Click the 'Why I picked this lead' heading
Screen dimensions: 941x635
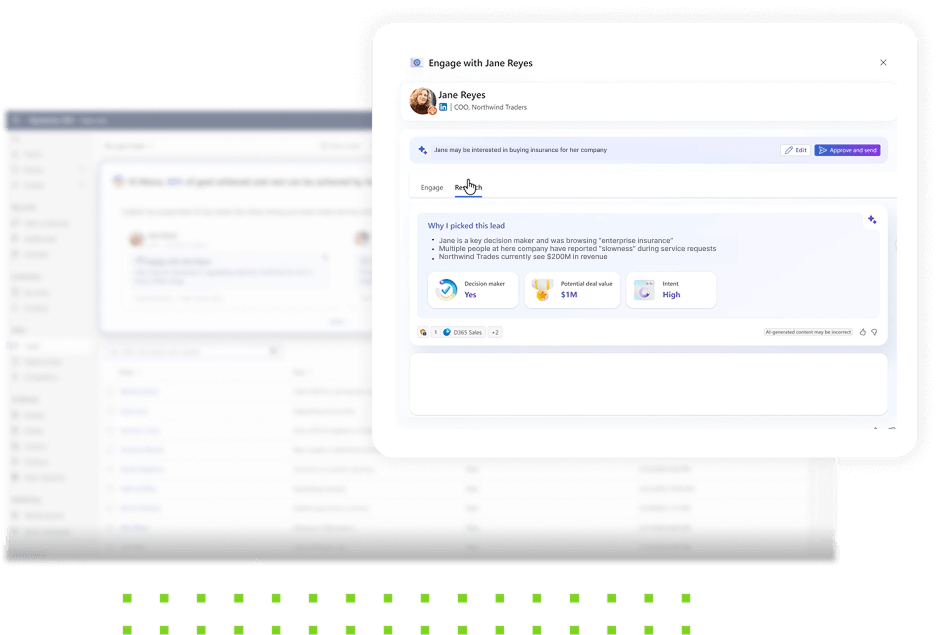click(466, 226)
